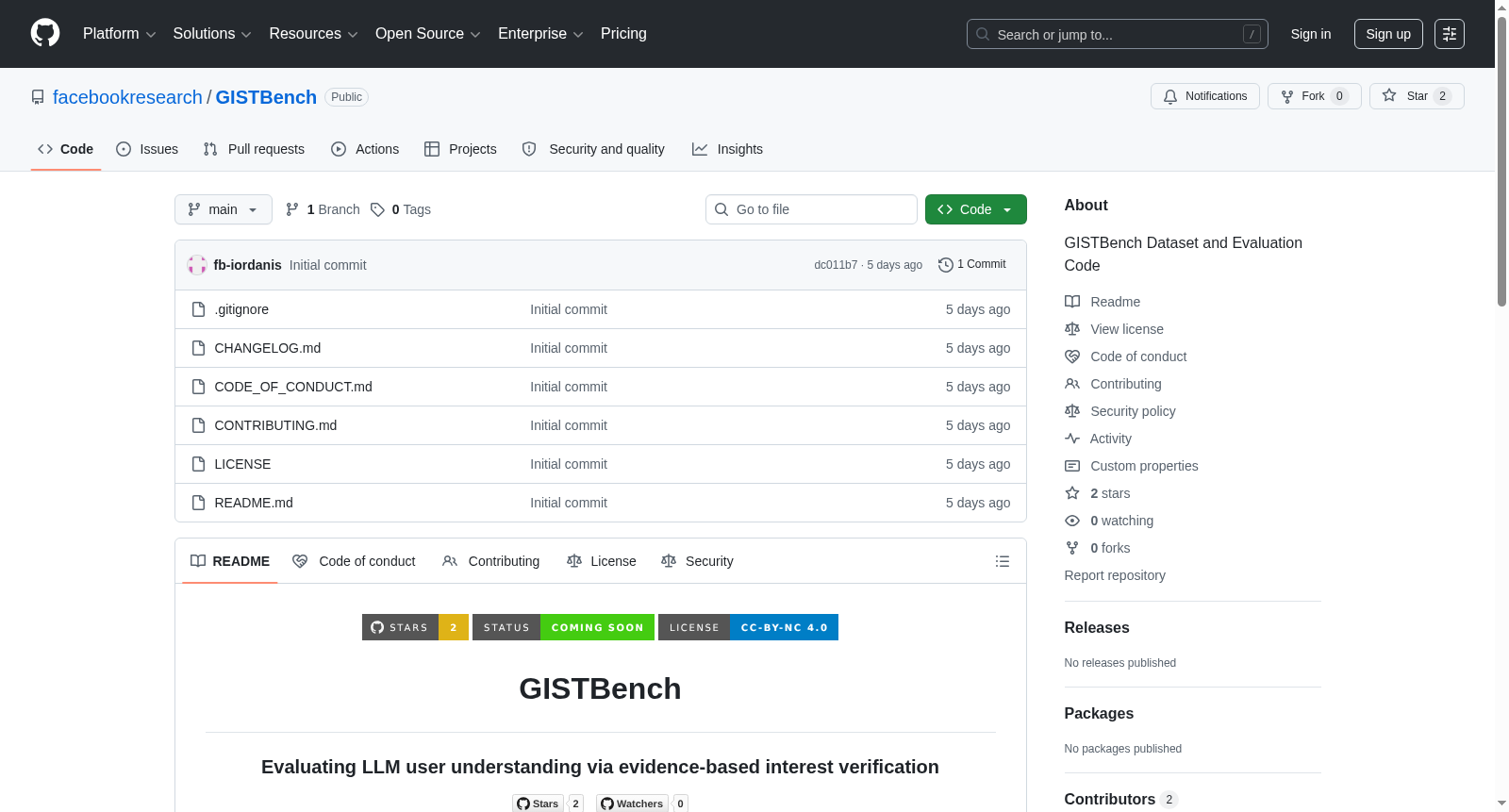Fork the GISTBench repository
This screenshot has width=1509, height=812.
click(x=1315, y=96)
